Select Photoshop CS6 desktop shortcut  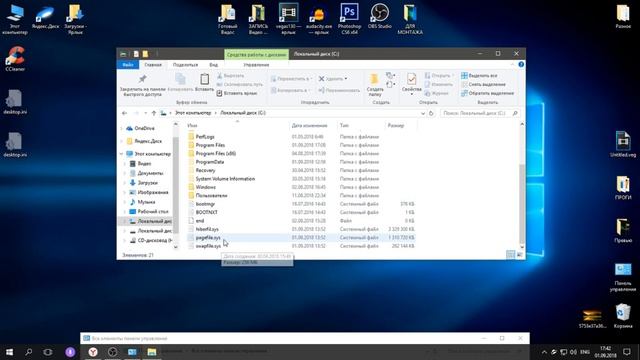(349, 18)
